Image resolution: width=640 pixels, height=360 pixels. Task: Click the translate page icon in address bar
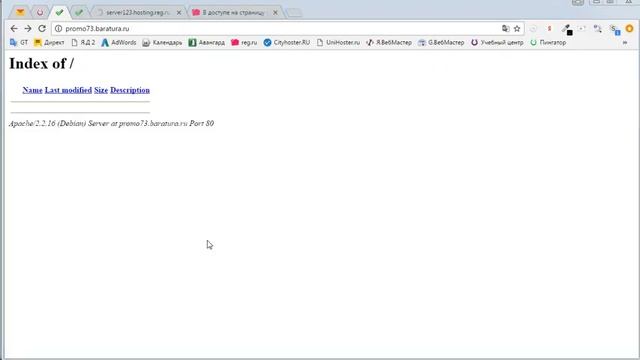click(x=506, y=29)
